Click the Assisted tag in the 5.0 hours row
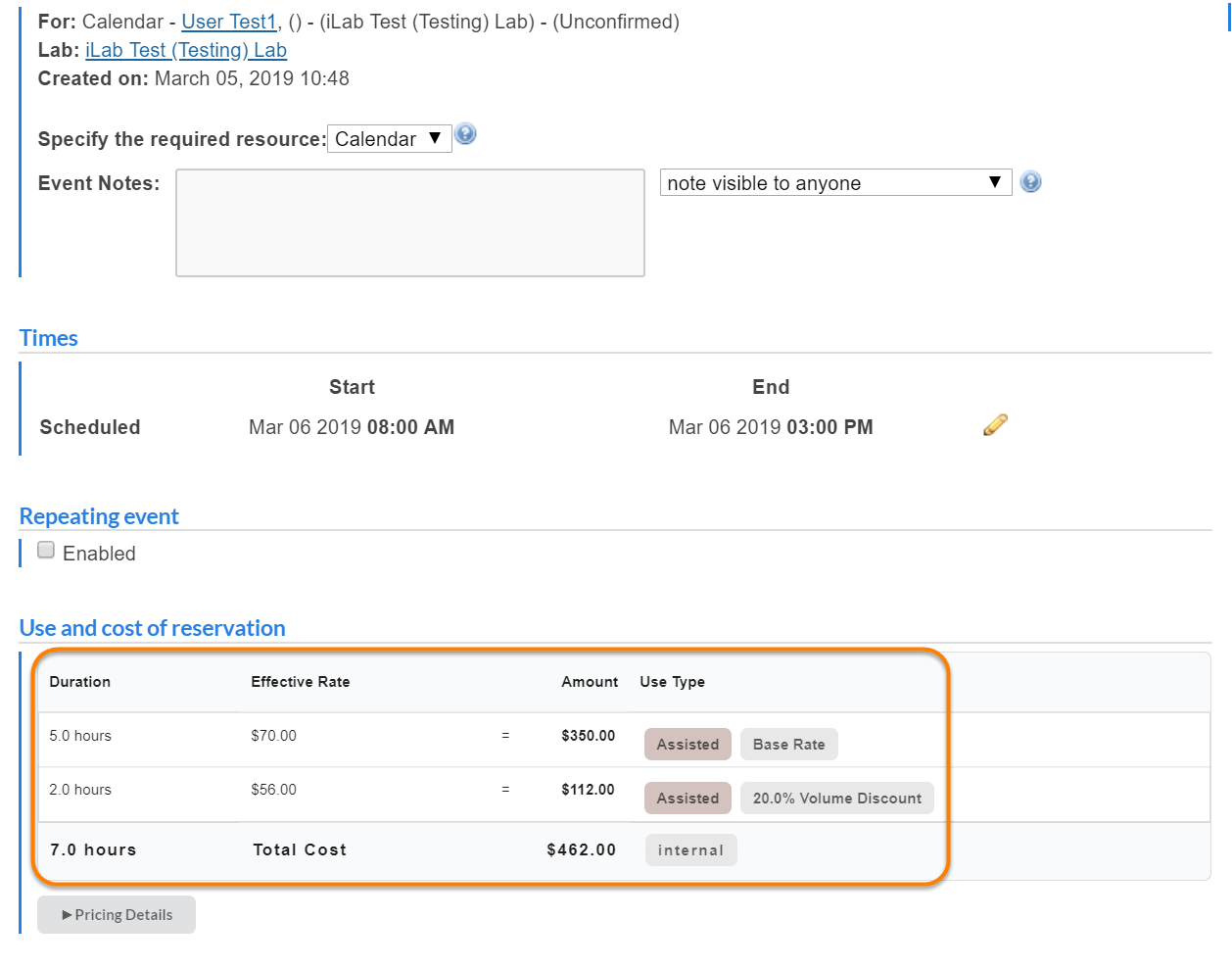Viewport: 1232px width, 969px height. point(687,745)
